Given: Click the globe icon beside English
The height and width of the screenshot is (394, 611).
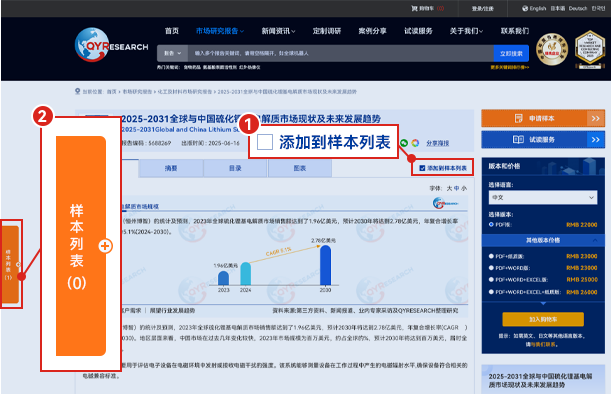Looking at the screenshot, I should tap(525, 8).
